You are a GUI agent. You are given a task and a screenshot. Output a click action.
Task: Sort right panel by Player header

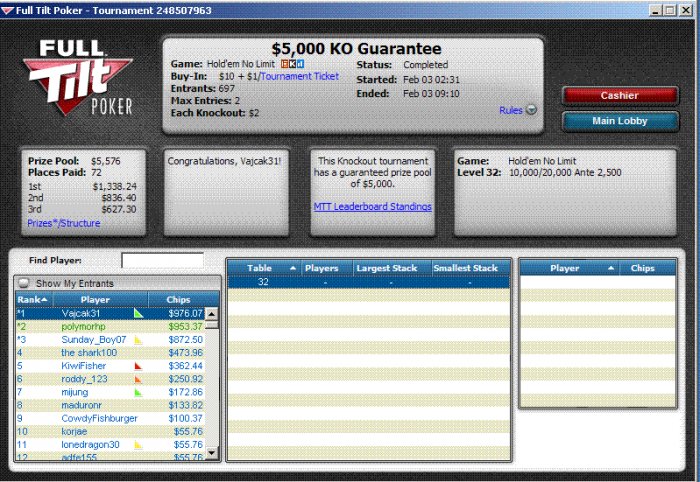(570, 268)
